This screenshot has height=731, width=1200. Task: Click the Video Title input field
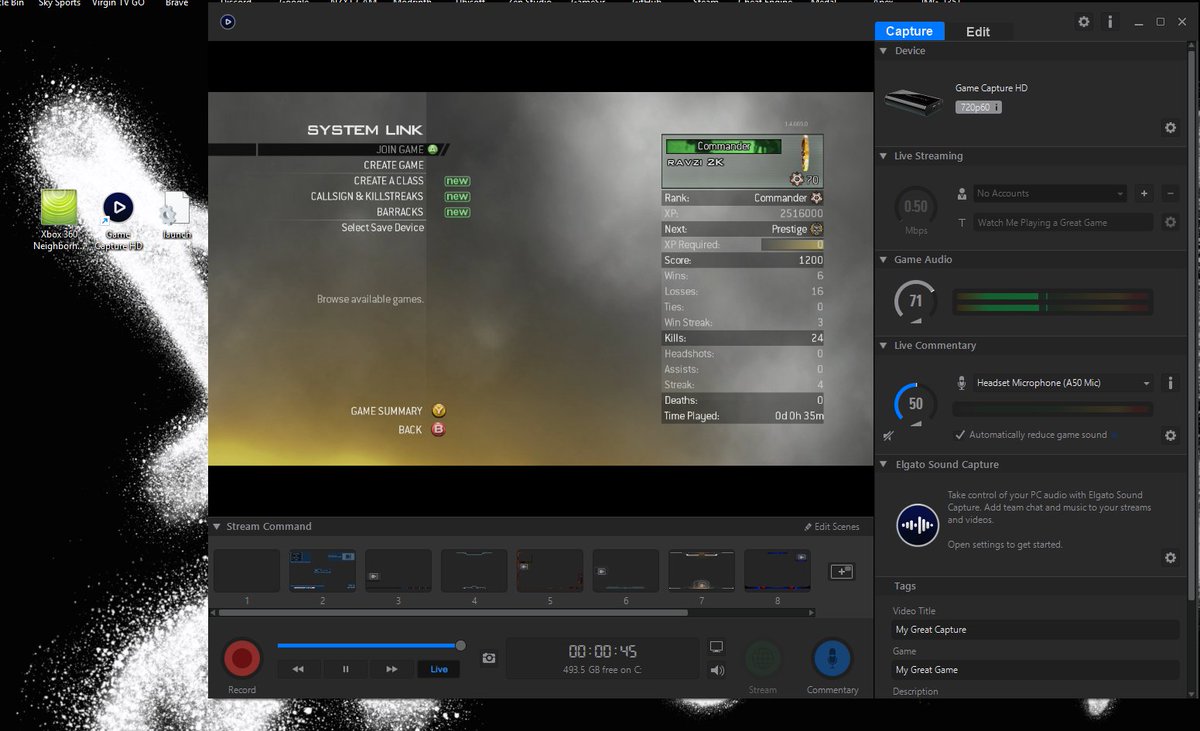click(x=1036, y=630)
